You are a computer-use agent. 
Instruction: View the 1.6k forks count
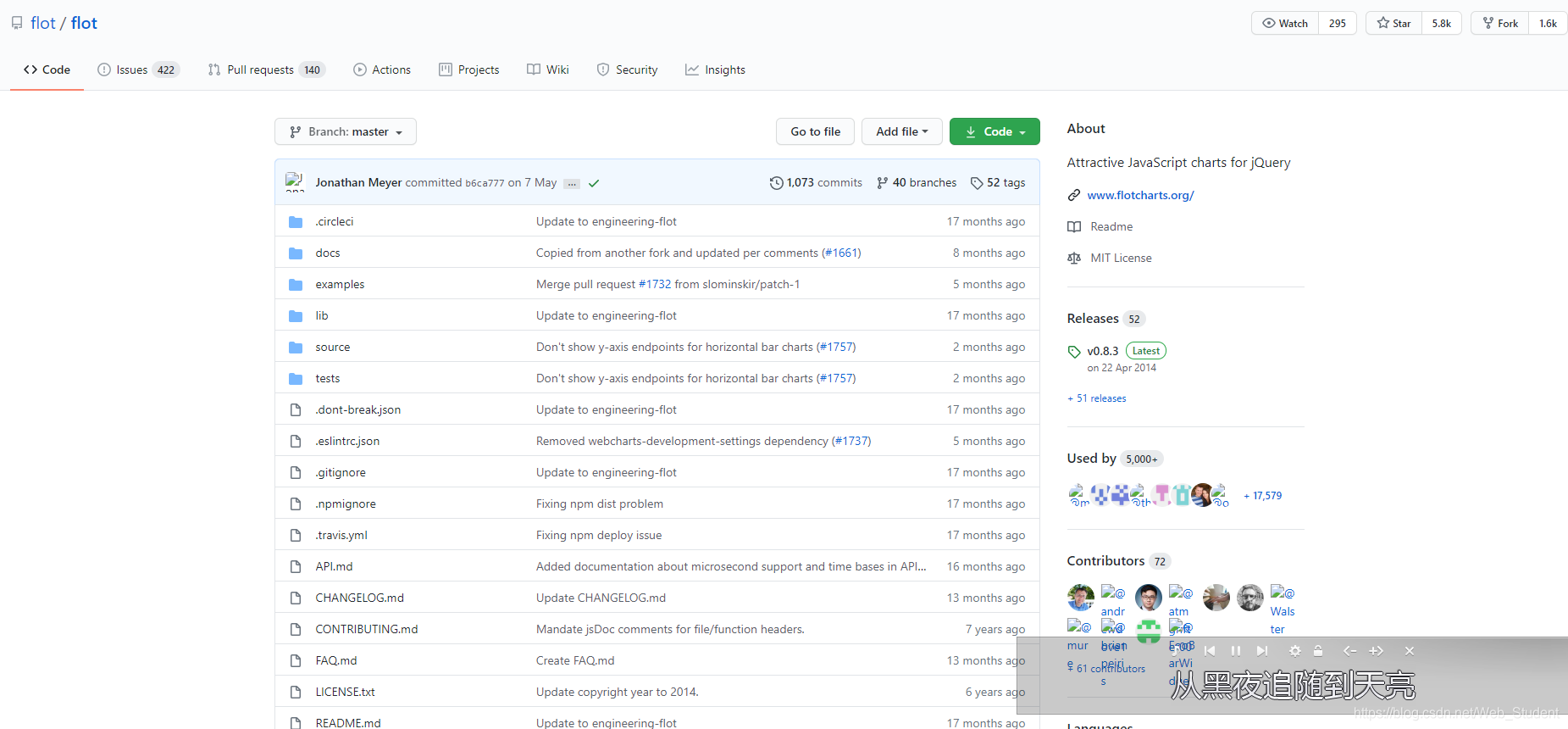tap(1549, 23)
